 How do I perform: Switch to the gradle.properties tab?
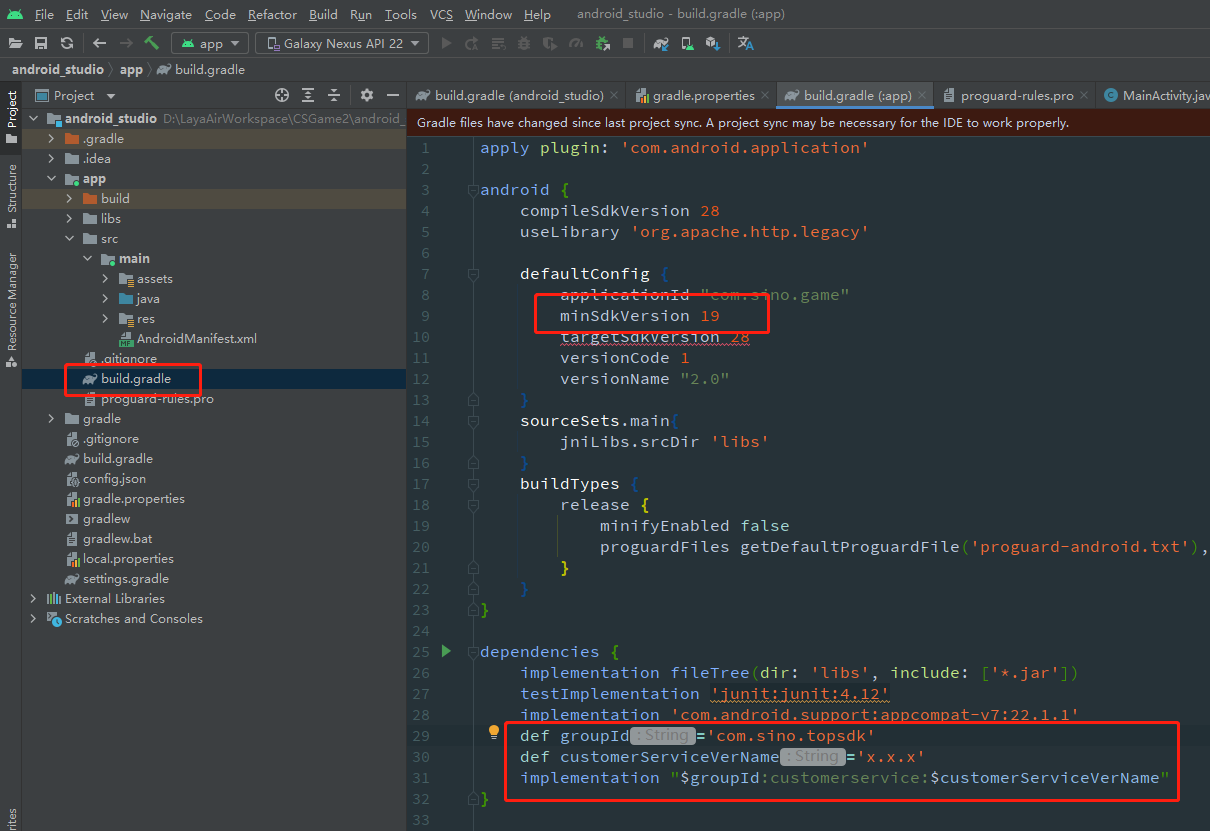point(703,95)
